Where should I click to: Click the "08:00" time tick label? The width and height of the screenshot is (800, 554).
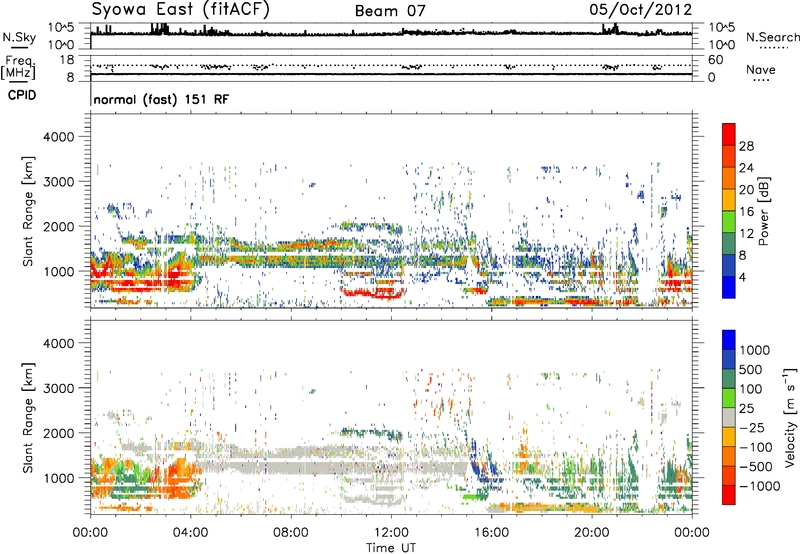click(291, 533)
